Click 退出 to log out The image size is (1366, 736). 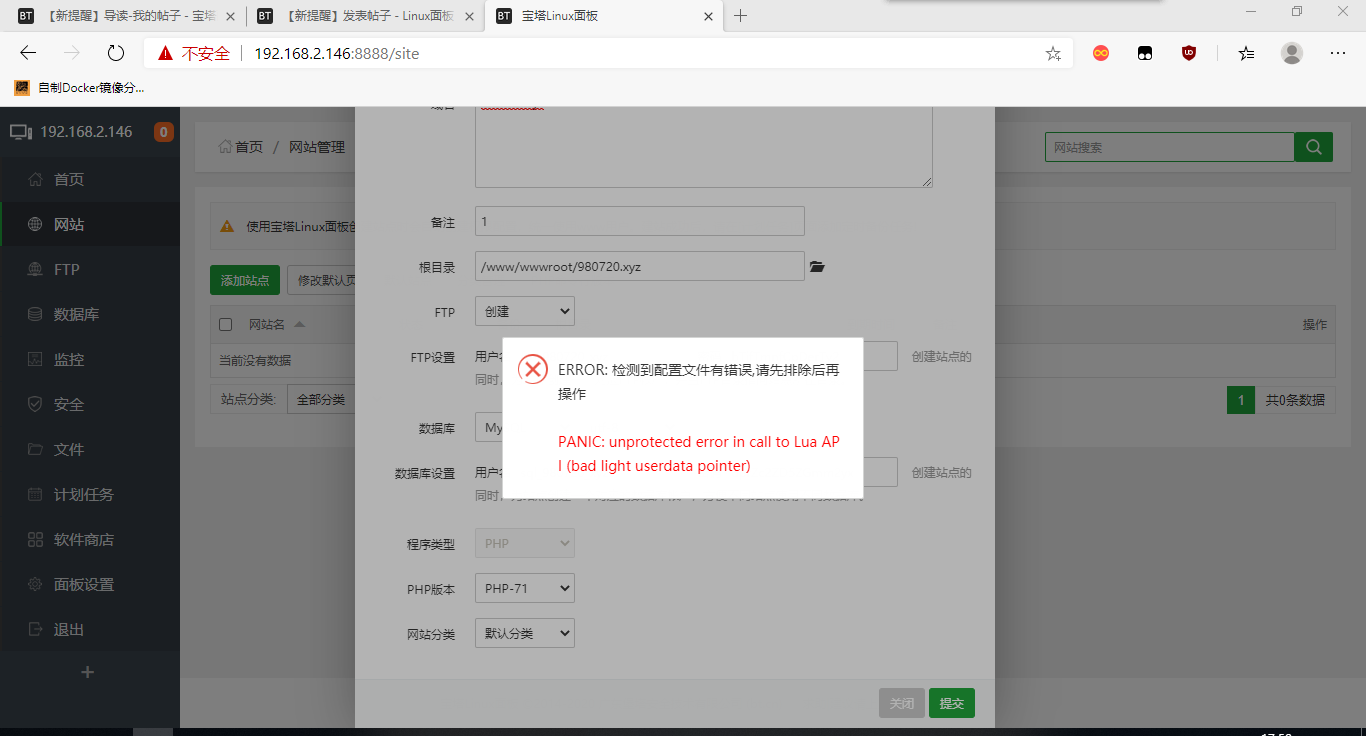pos(90,629)
